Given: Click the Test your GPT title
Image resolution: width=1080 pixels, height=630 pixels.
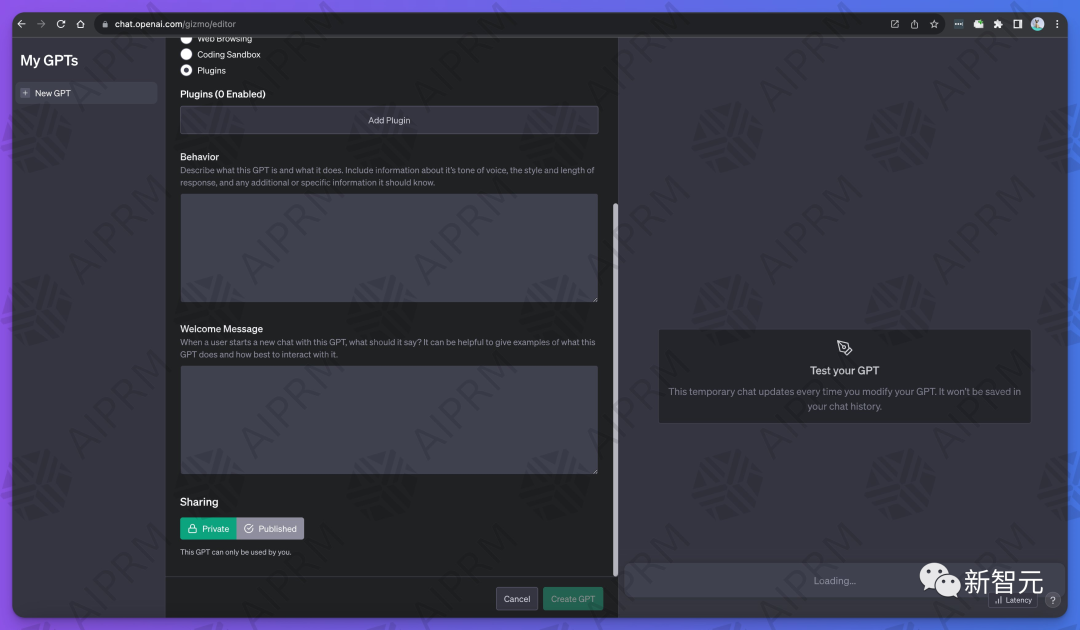Looking at the screenshot, I should click(x=844, y=370).
